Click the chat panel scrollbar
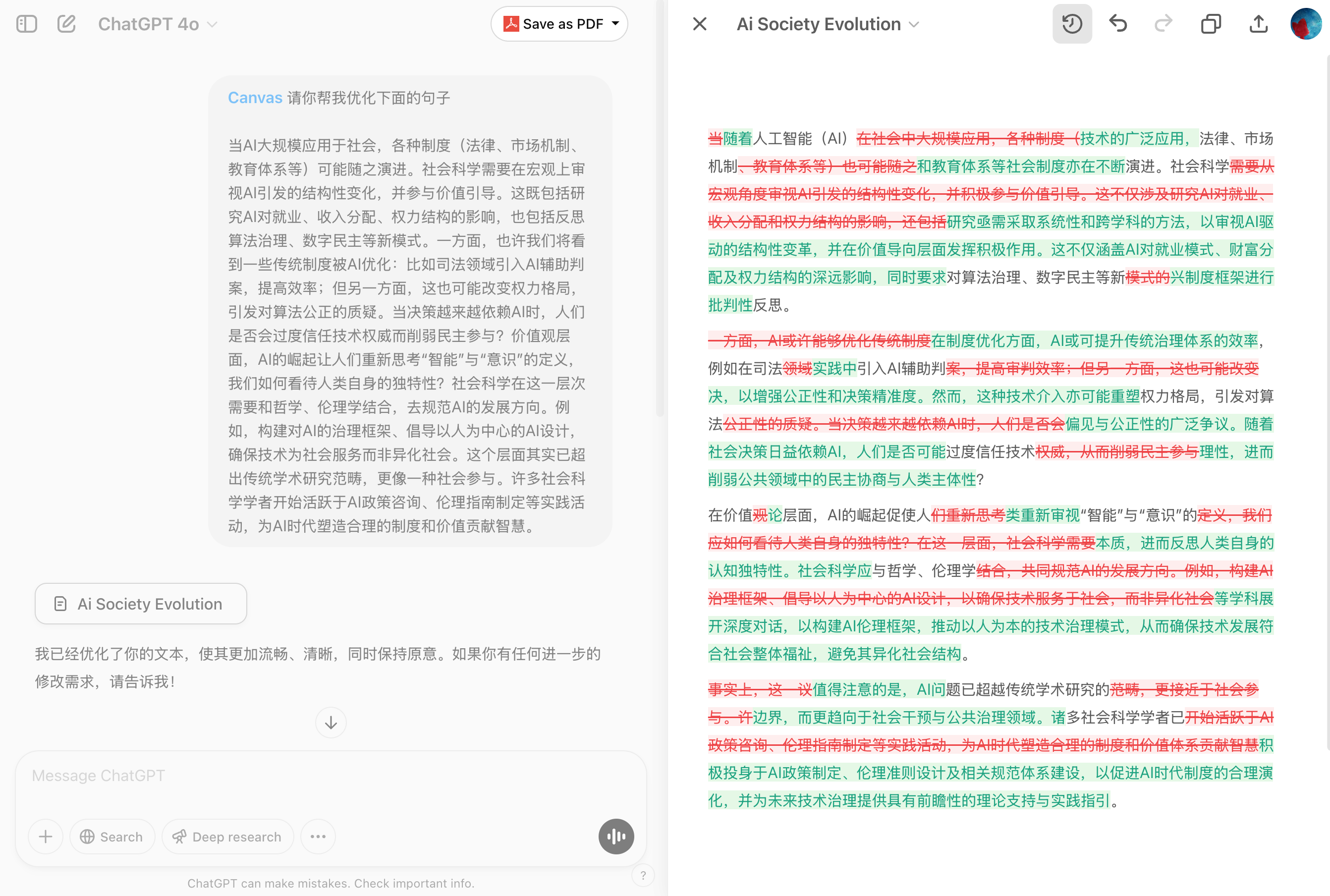1330x896 pixels. tap(660, 209)
